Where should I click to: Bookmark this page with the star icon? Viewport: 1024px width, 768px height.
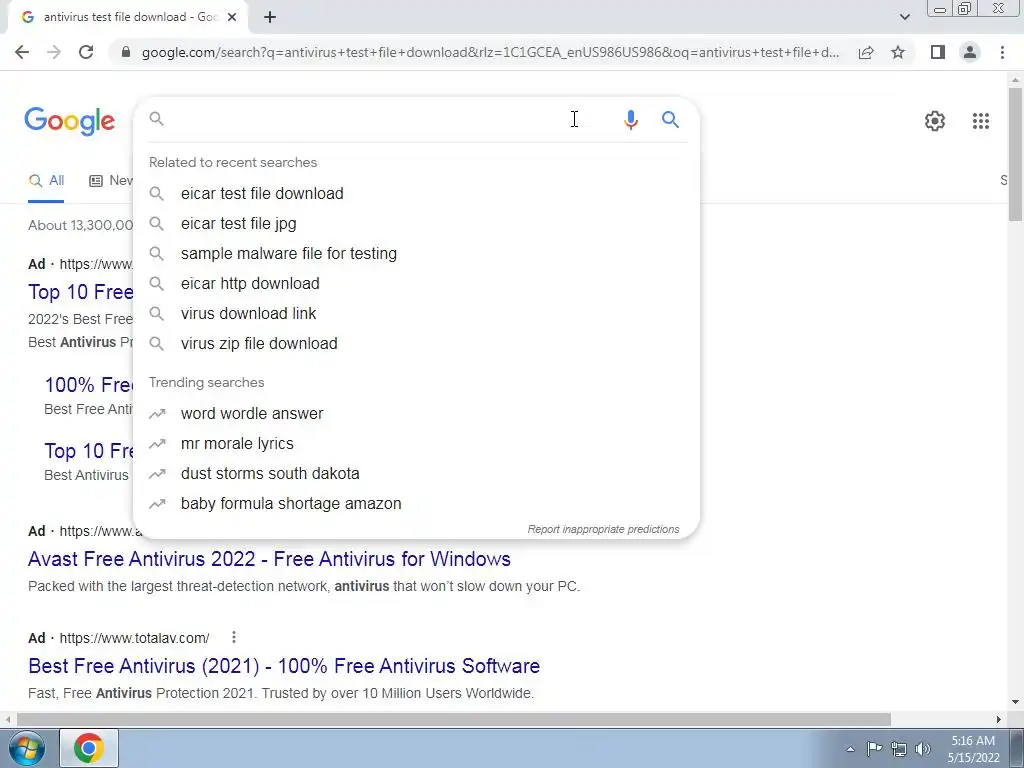(898, 52)
